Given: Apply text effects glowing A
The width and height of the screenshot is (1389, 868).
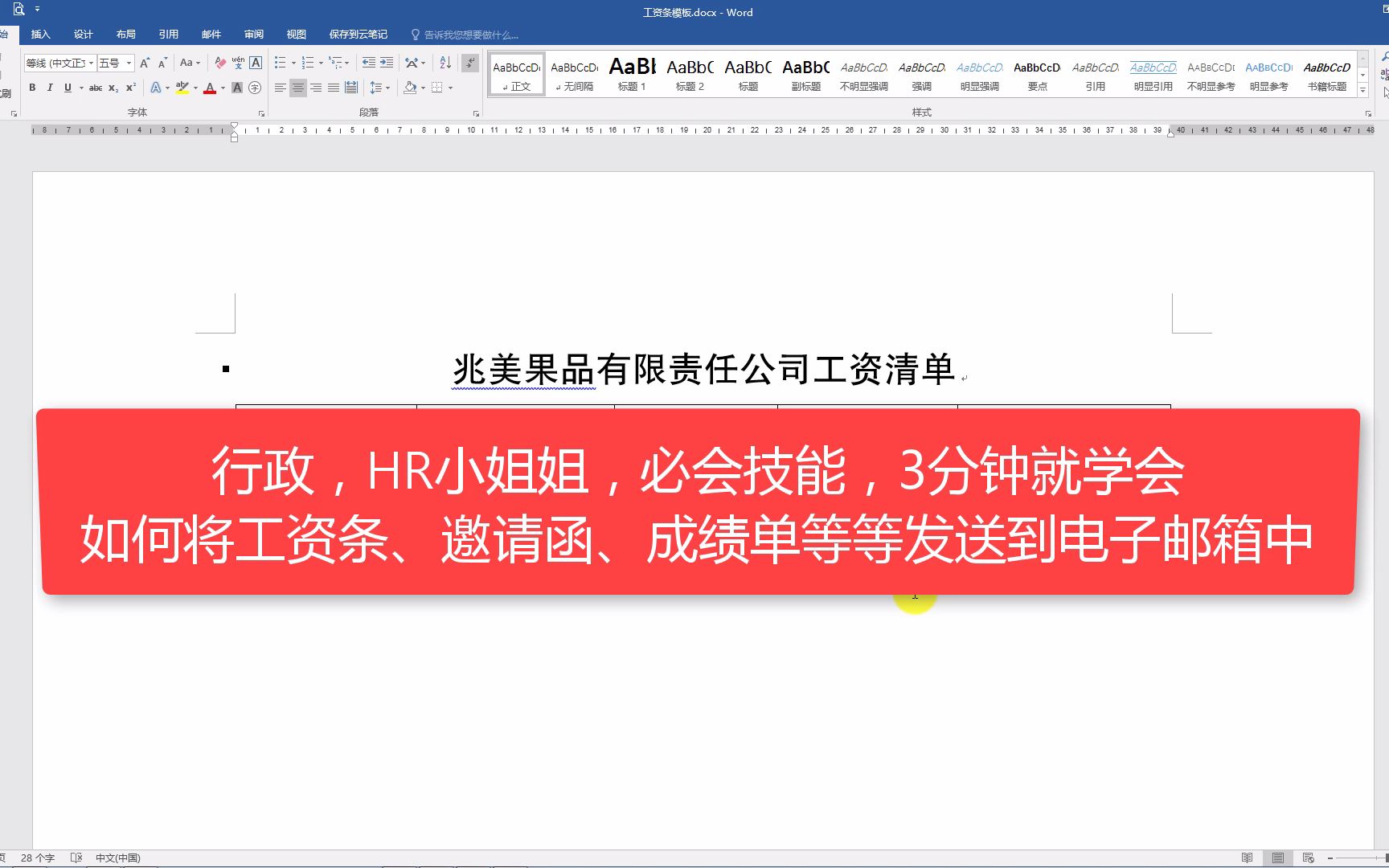Looking at the screenshot, I should [x=156, y=88].
